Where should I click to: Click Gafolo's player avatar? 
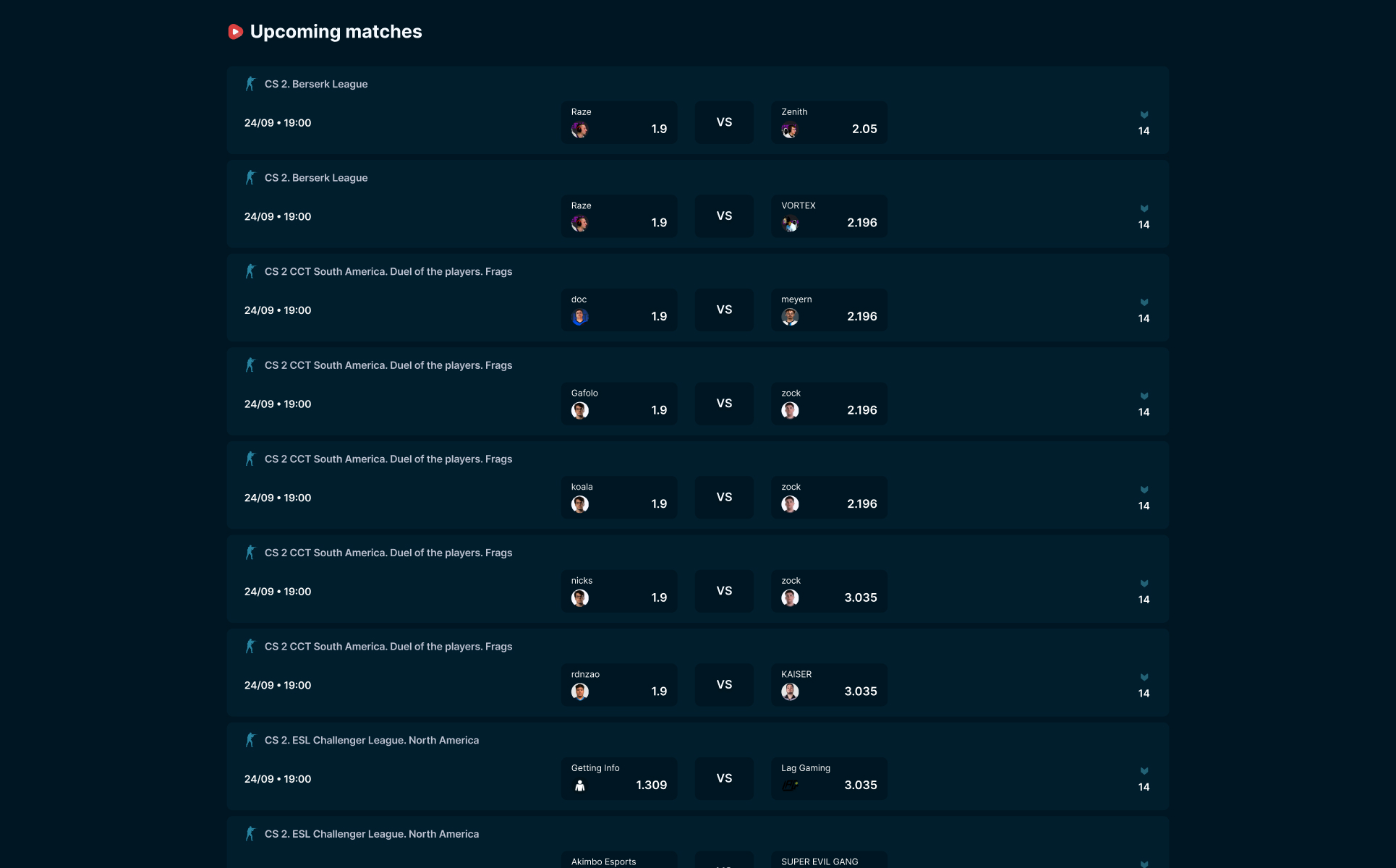[579, 411]
